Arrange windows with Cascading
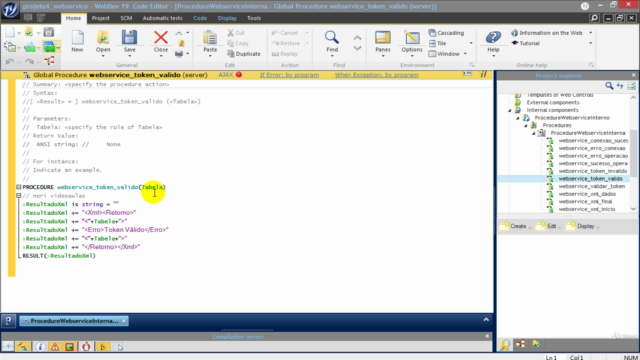This screenshot has height=360, width=640. (446, 33)
